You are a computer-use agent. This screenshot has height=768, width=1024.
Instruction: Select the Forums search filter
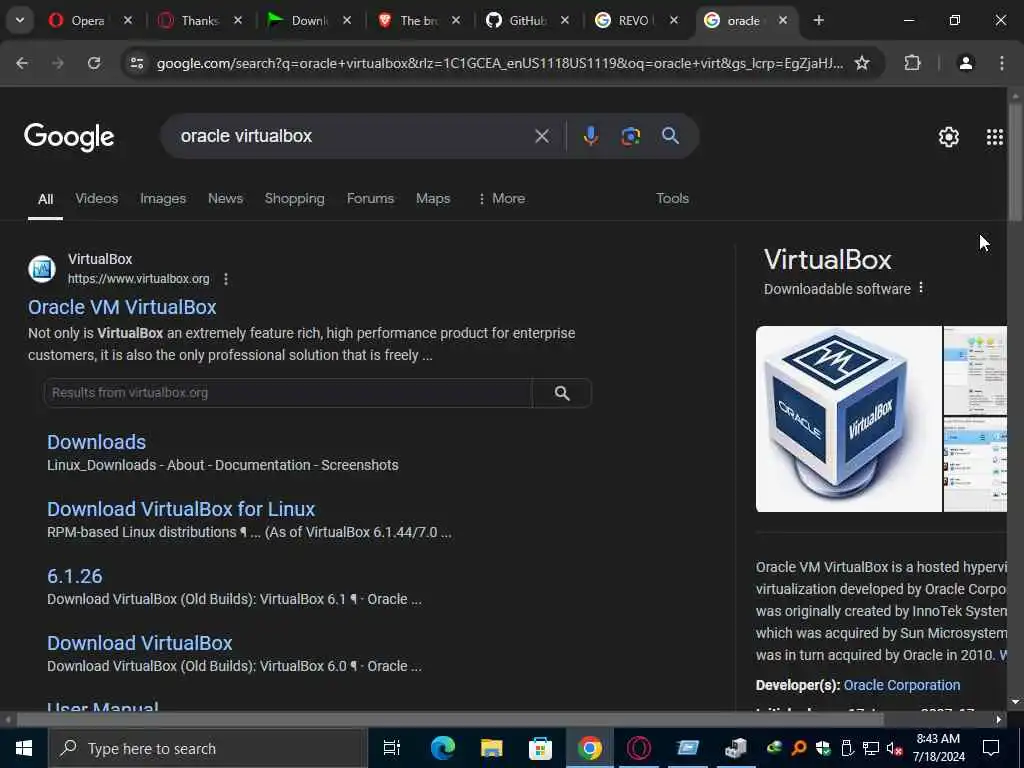coord(370,199)
